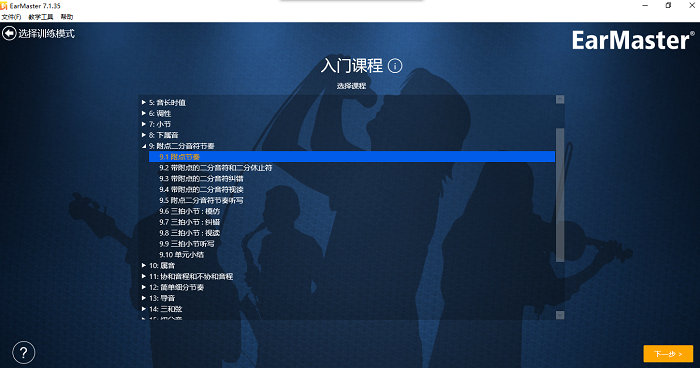Open the info icon beside 入门课程
700x368 pixels.
(x=395, y=66)
